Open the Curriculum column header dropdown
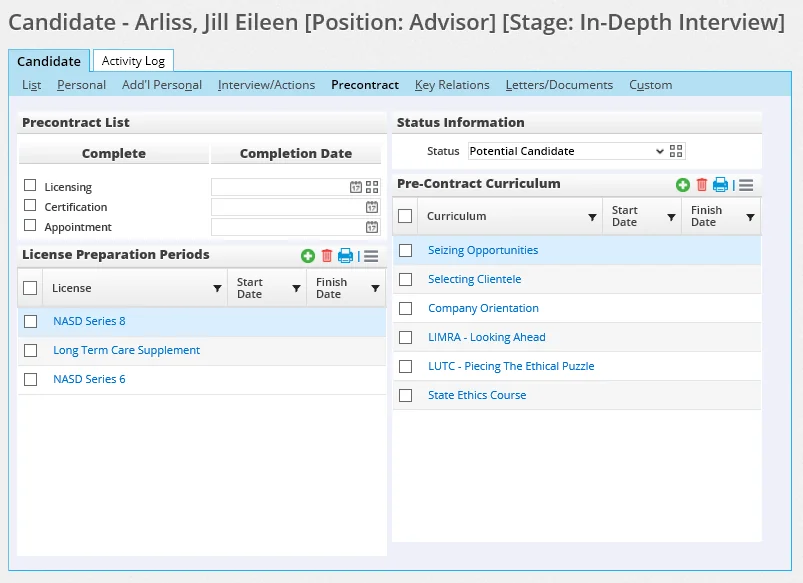The width and height of the screenshot is (803, 583). click(592, 217)
